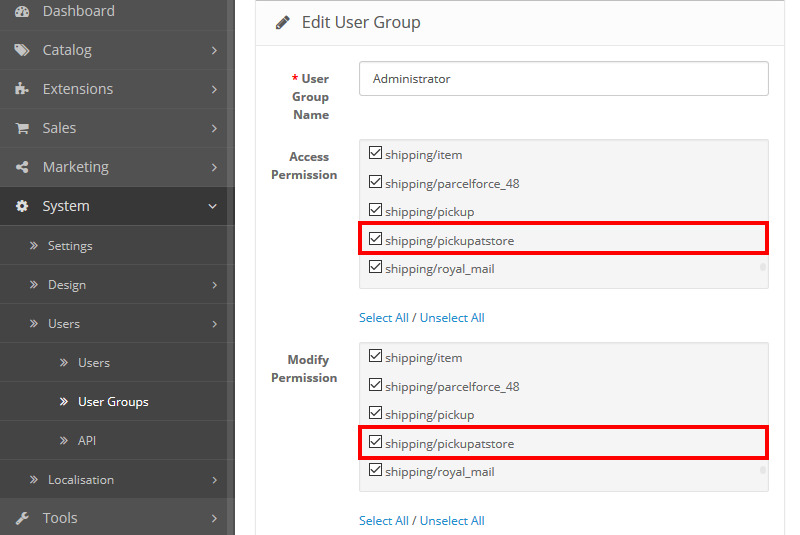Screen dimensions: 800x535
Task: Click the User Group Name text field
Action: pyautogui.click(x=563, y=79)
